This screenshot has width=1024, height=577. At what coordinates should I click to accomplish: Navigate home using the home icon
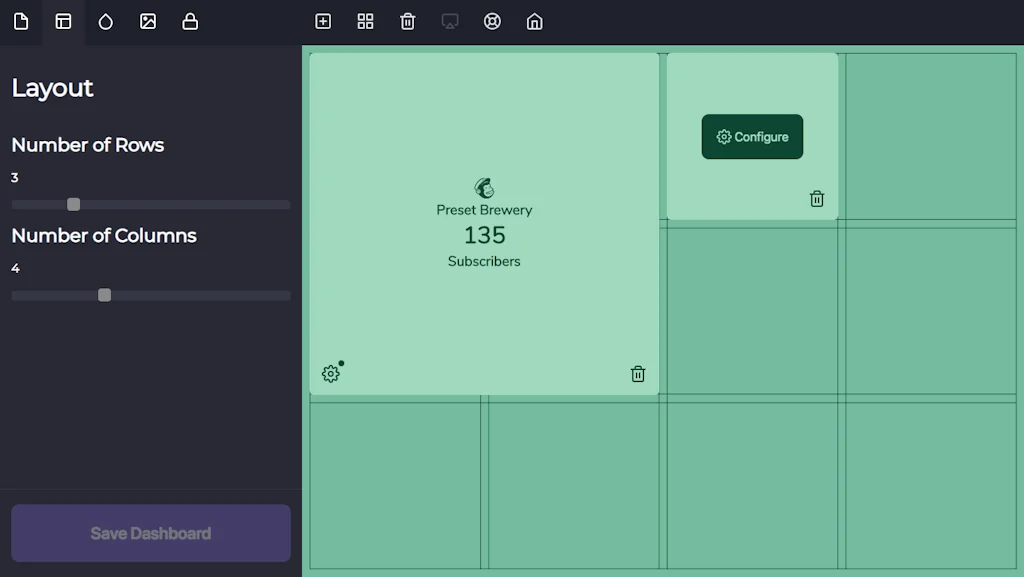534,20
